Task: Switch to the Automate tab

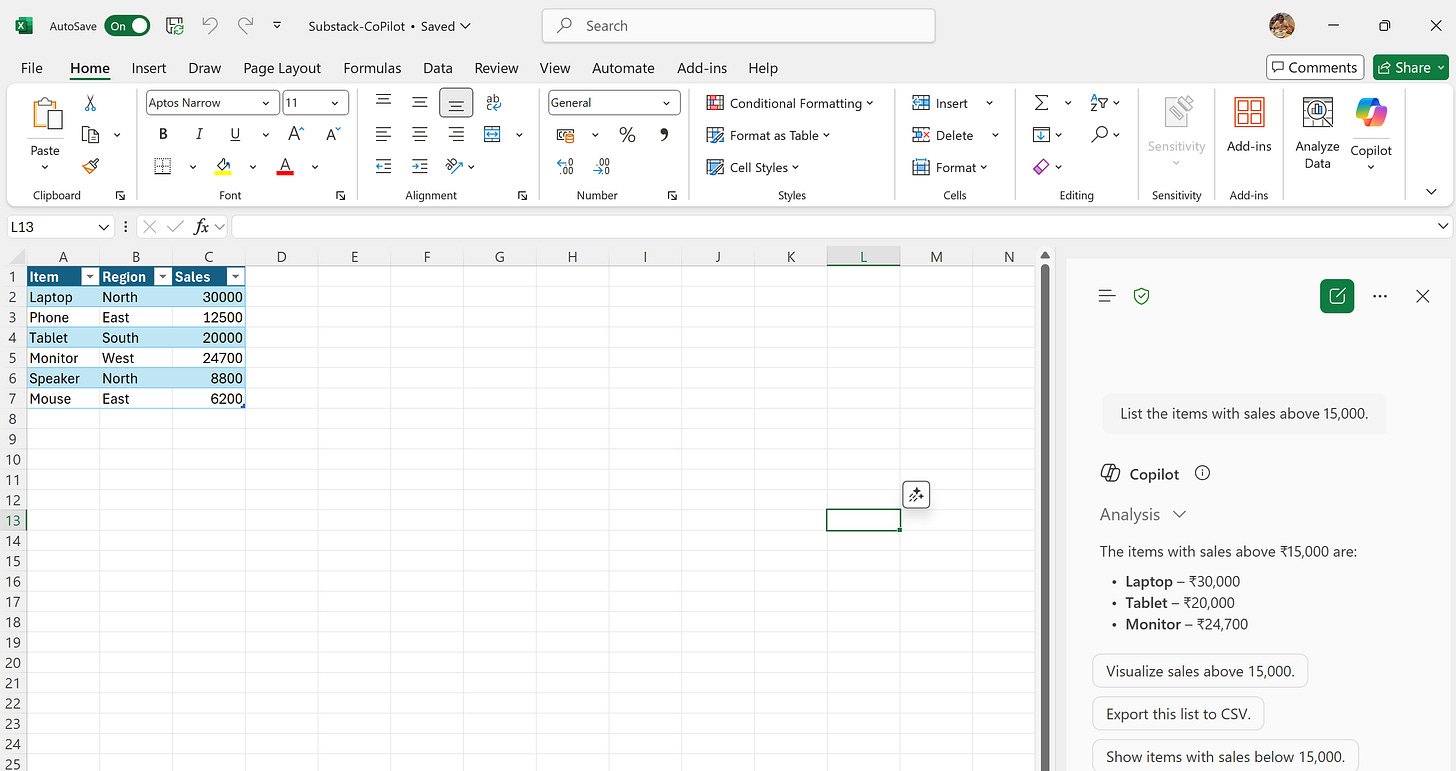Action: (623, 68)
